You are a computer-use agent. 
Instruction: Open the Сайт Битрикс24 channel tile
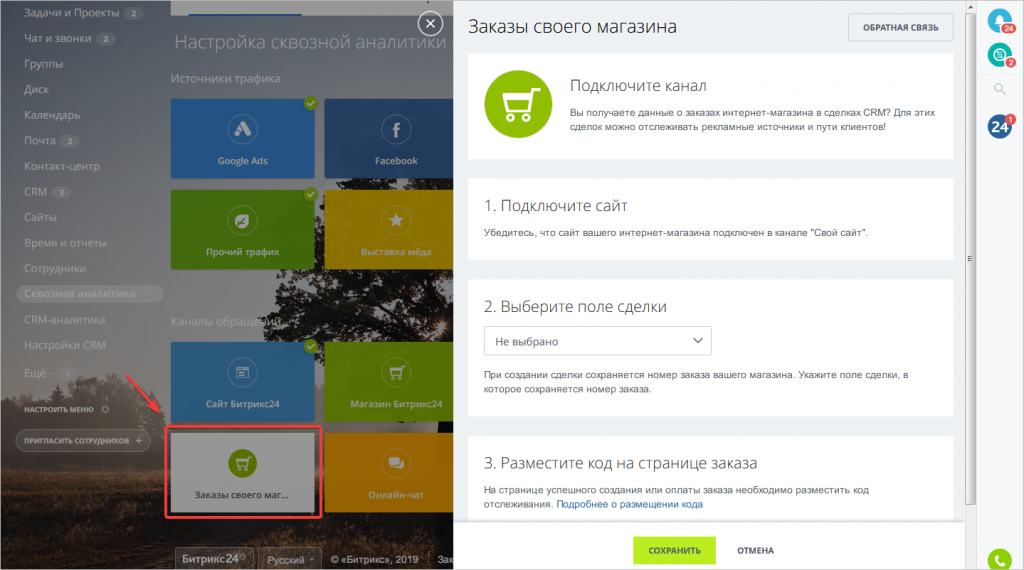pos(242,381)
